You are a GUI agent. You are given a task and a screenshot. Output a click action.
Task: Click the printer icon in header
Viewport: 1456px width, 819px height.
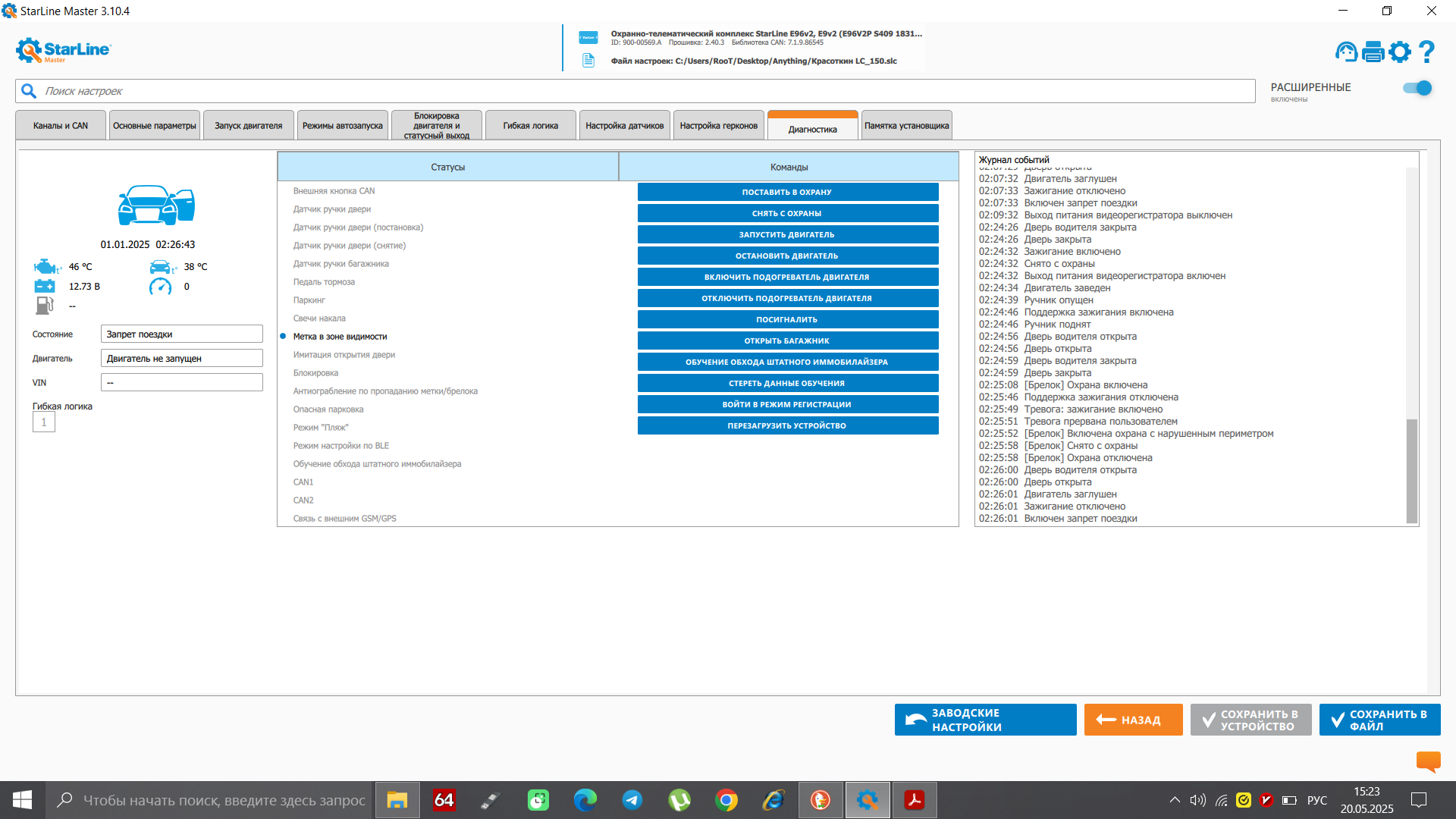[1373, 52]
